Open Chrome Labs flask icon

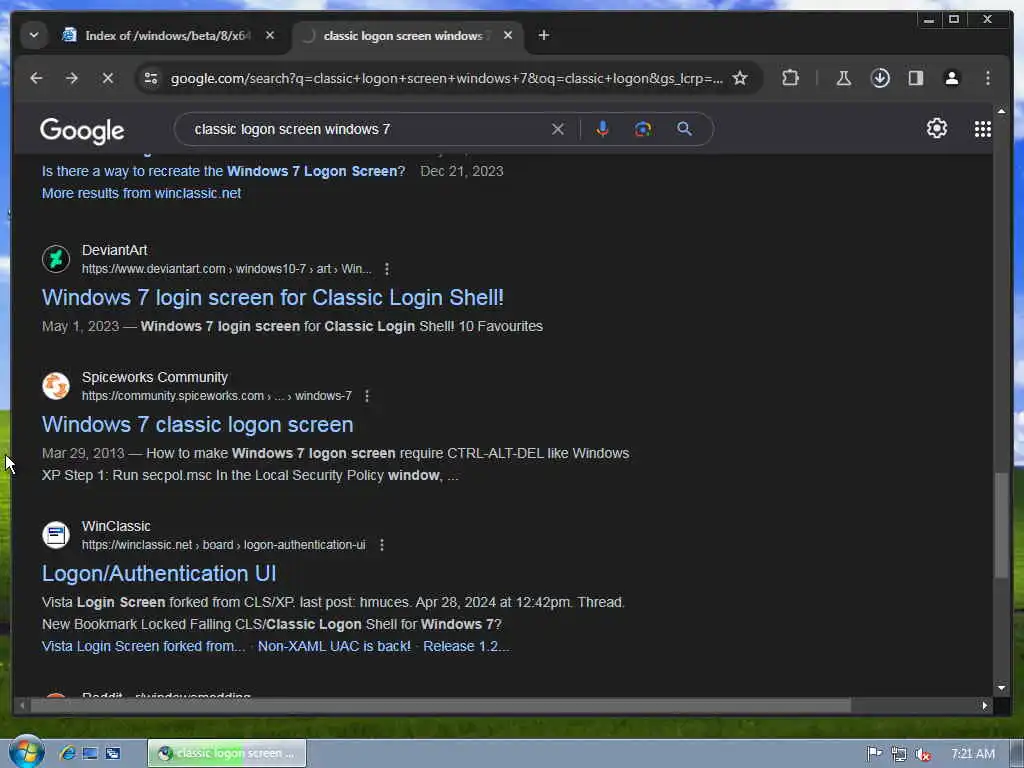pyautogui.click(x=844, y=78)
